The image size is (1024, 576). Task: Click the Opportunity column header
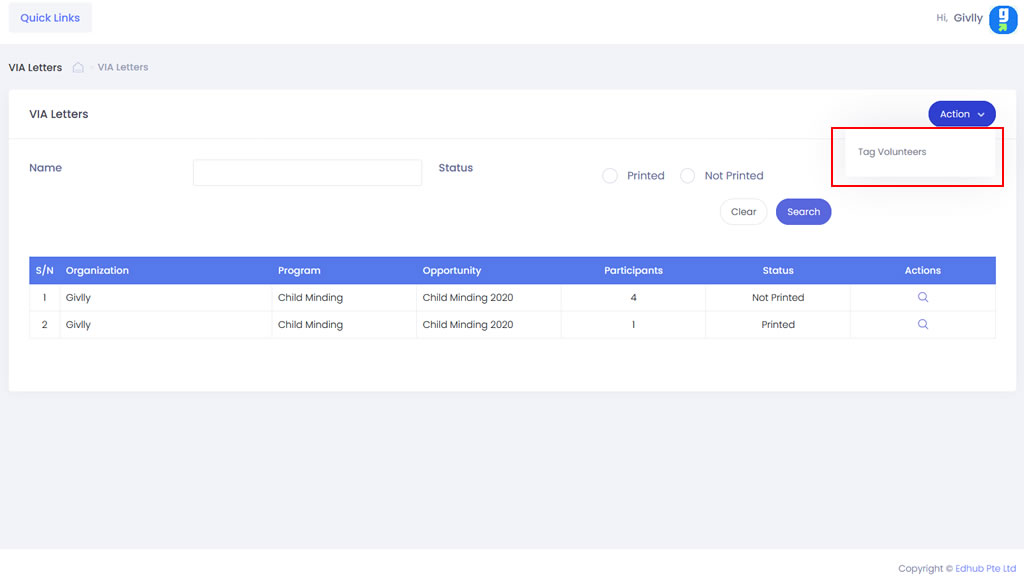point(452,270)
